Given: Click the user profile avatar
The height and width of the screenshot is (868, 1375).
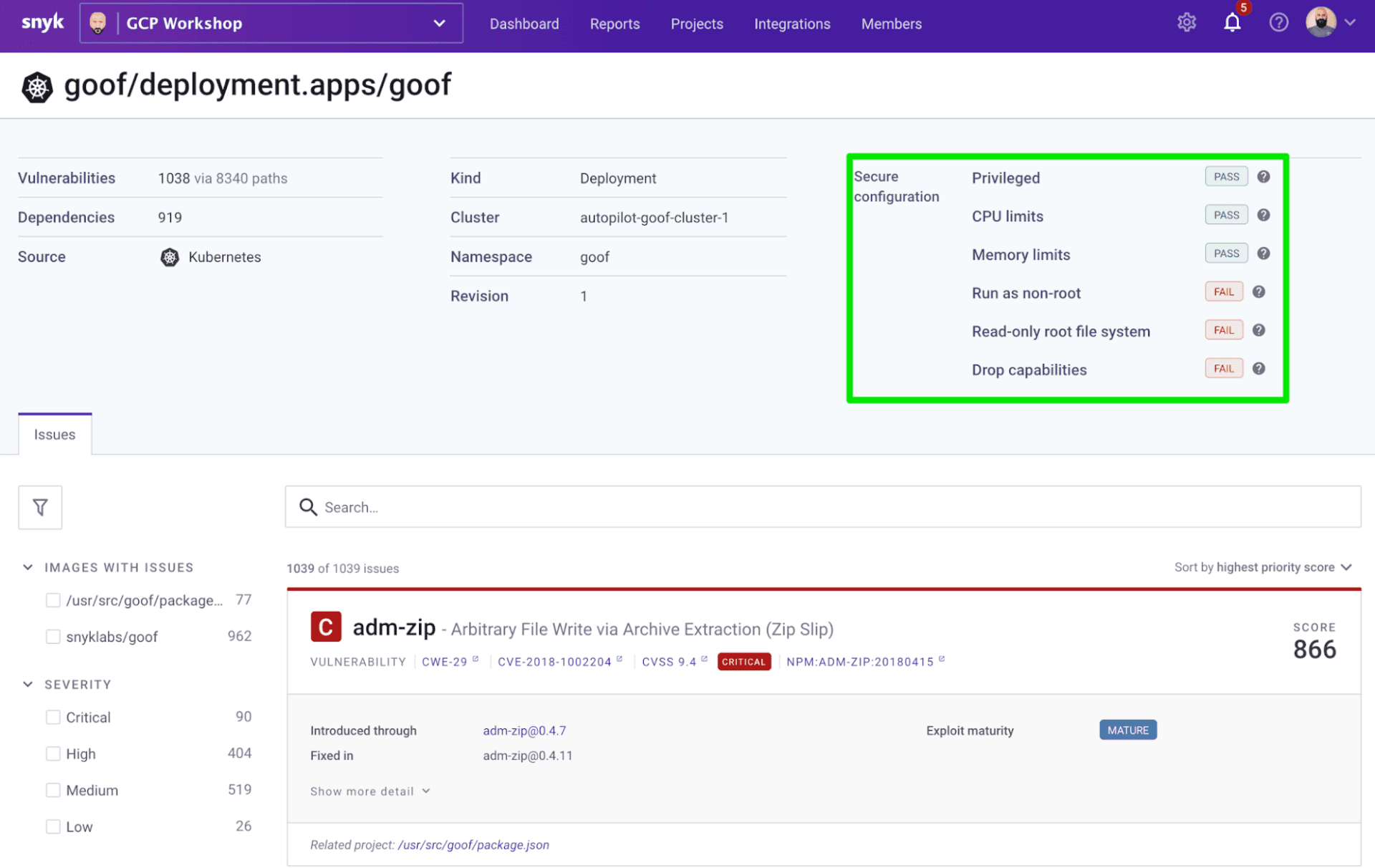Looking at the screenshot, I should pos(1321,22).
